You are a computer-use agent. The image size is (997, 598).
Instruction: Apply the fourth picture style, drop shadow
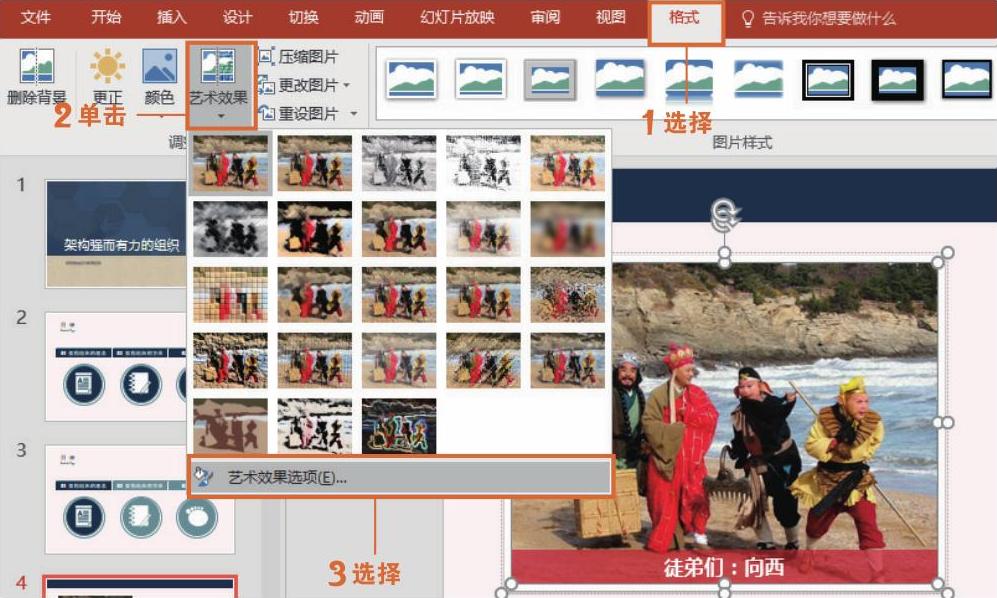click(620, 79)
